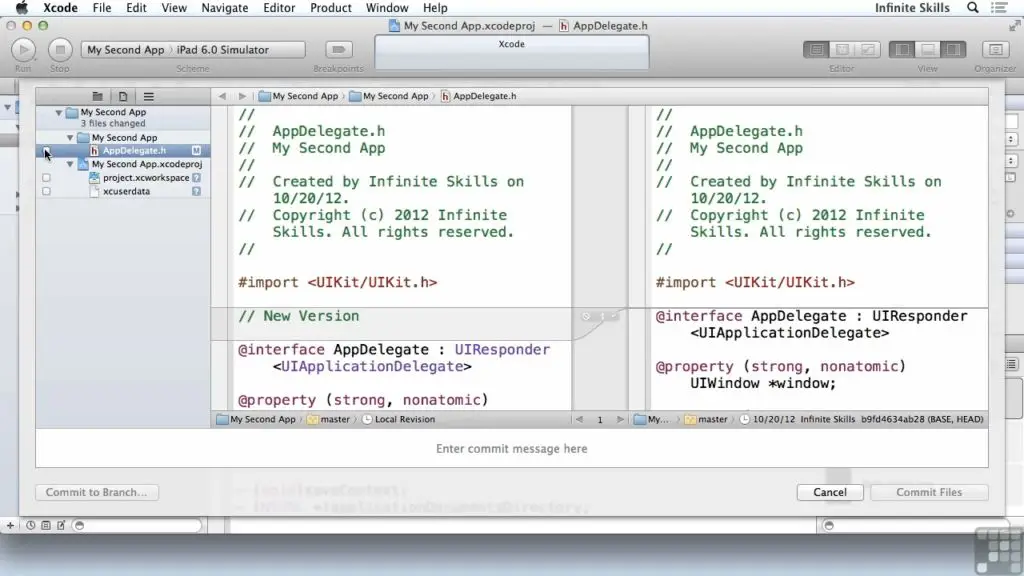Open the Edit menu
Image resolution: width=1024 pixels, height=576 pixels.
(x=136, y=8)
